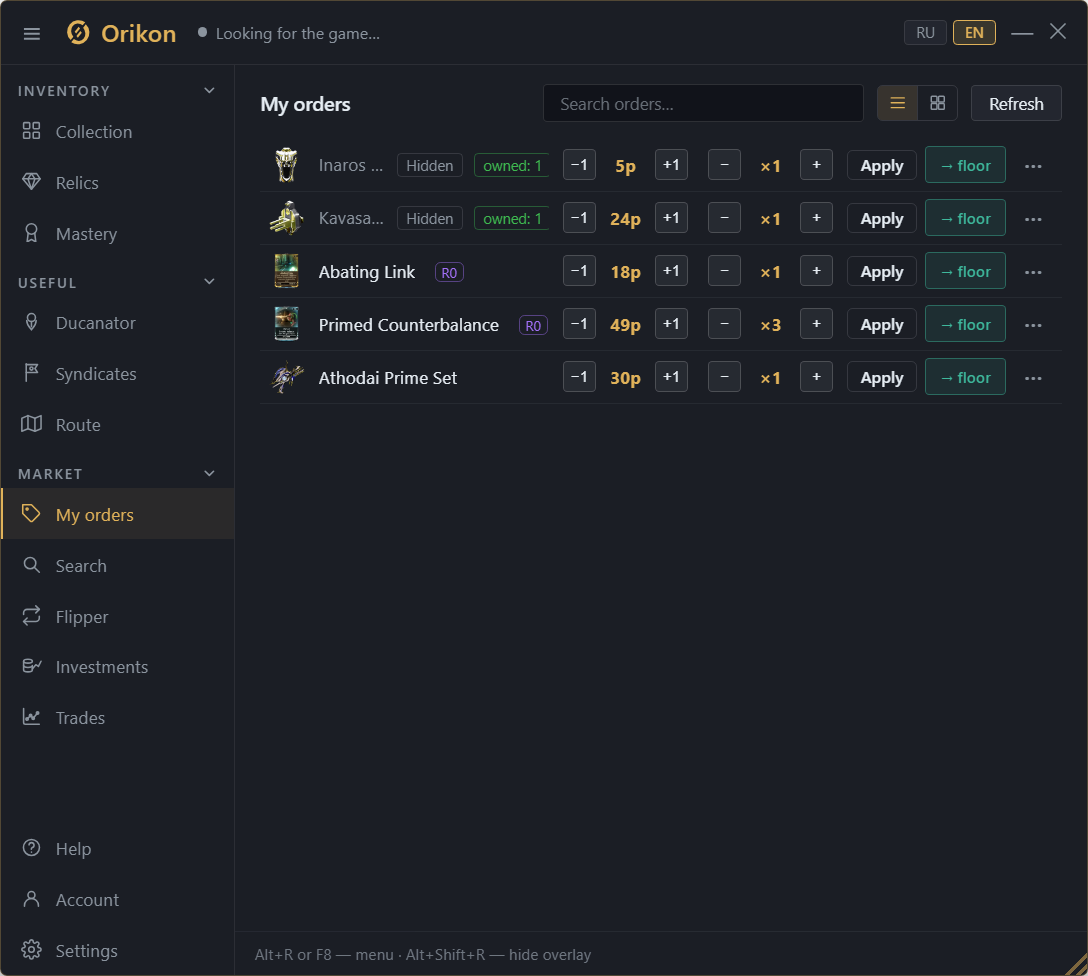Open more options for Primed Counterbalance order
1088x976 pixels.
(x=1033, y=325)
